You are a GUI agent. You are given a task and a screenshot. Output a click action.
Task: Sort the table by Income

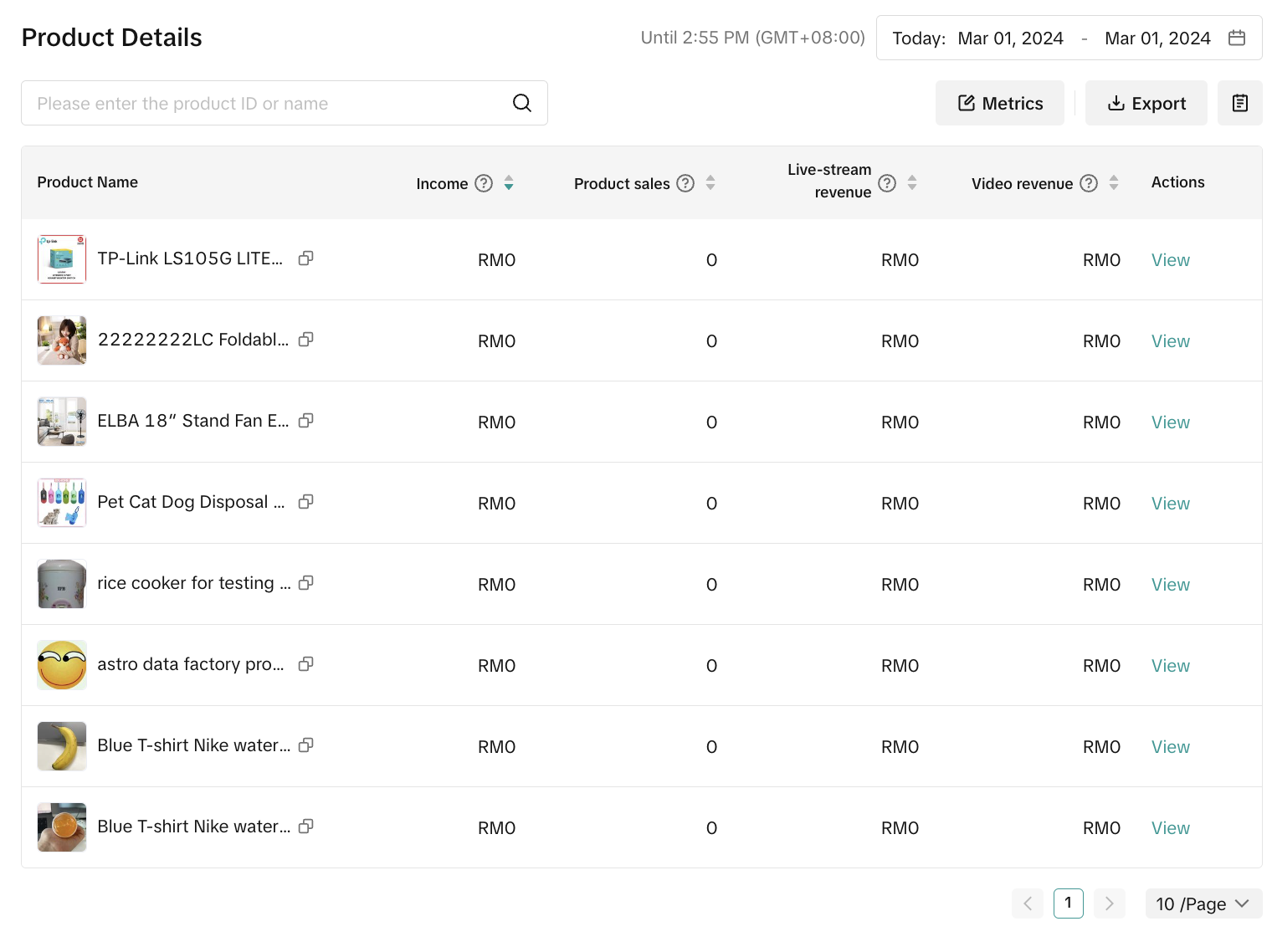509,183
